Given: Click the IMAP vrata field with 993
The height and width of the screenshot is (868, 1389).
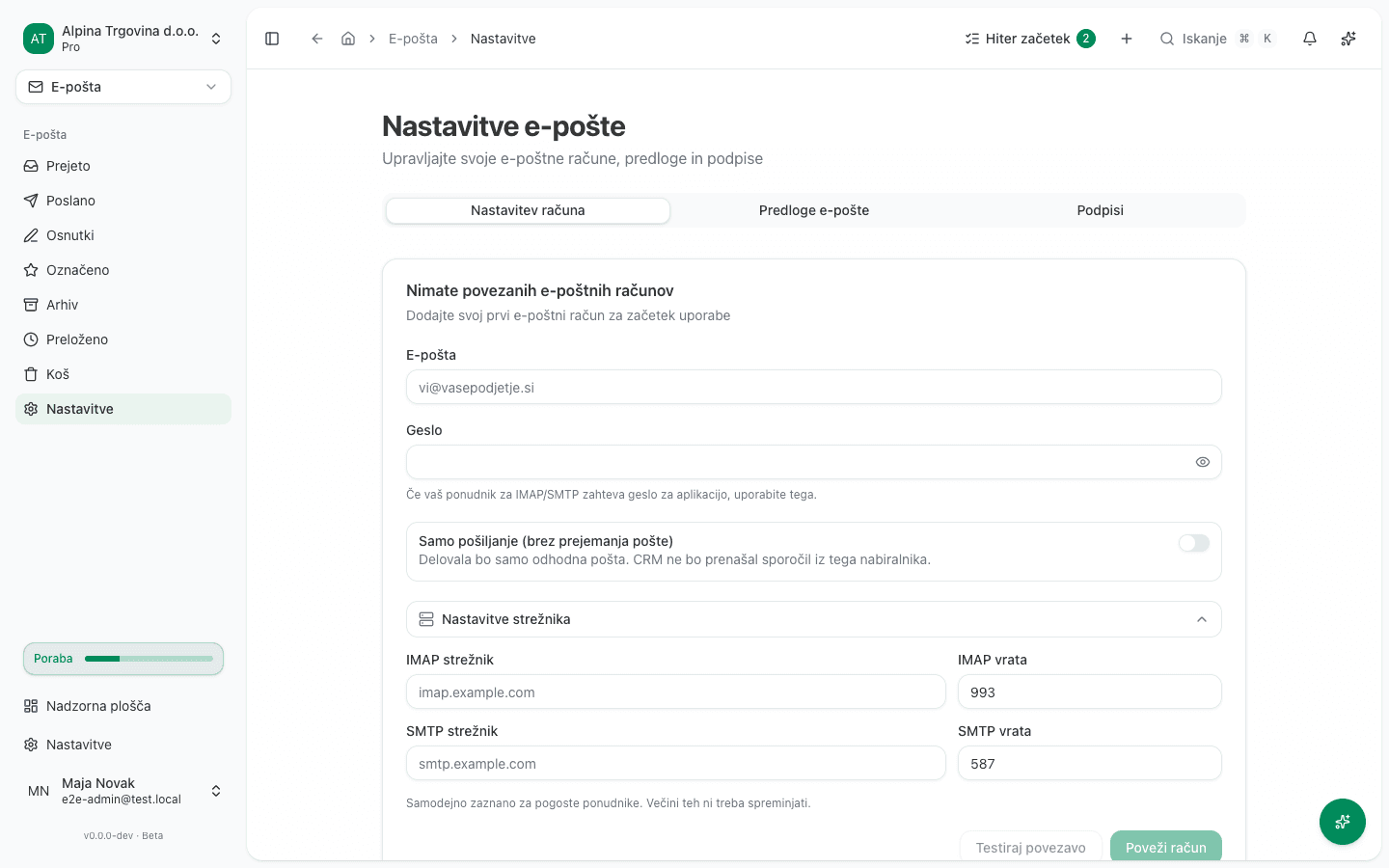Looking at the screenshot, I should (x=1090, y=692).
